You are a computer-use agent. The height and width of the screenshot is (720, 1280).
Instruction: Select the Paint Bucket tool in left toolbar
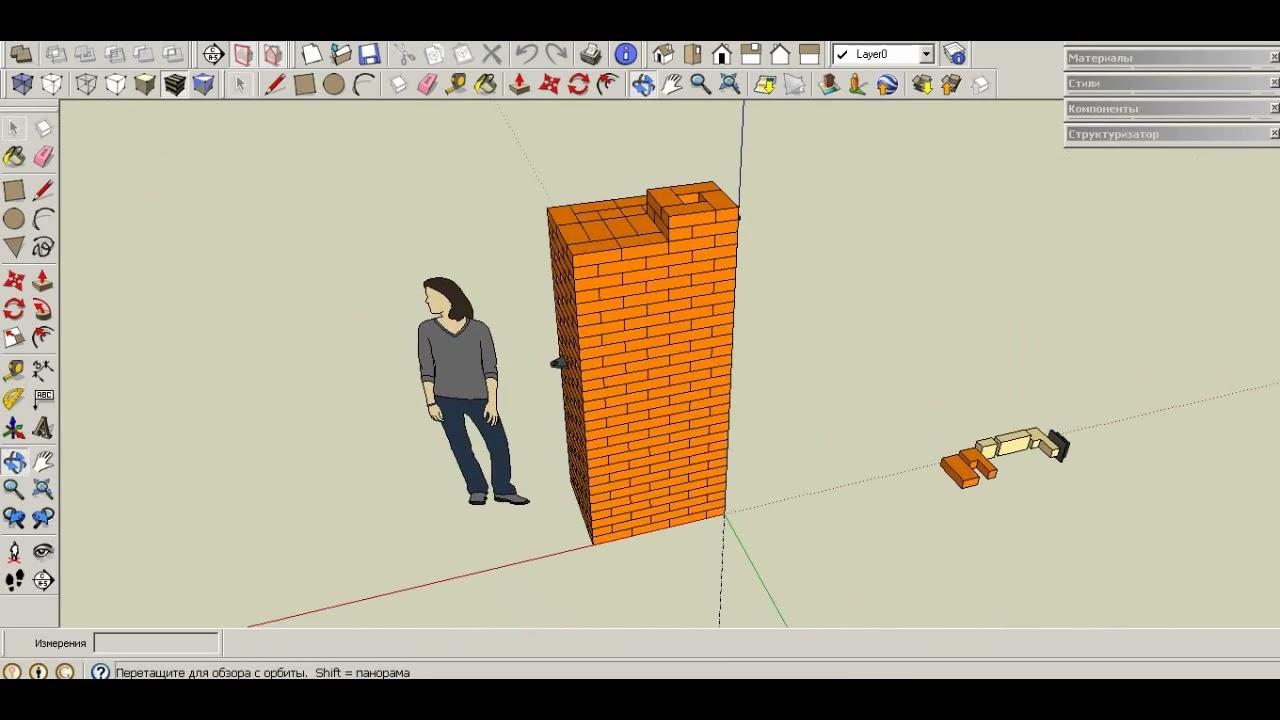click(x=14, y=157)
